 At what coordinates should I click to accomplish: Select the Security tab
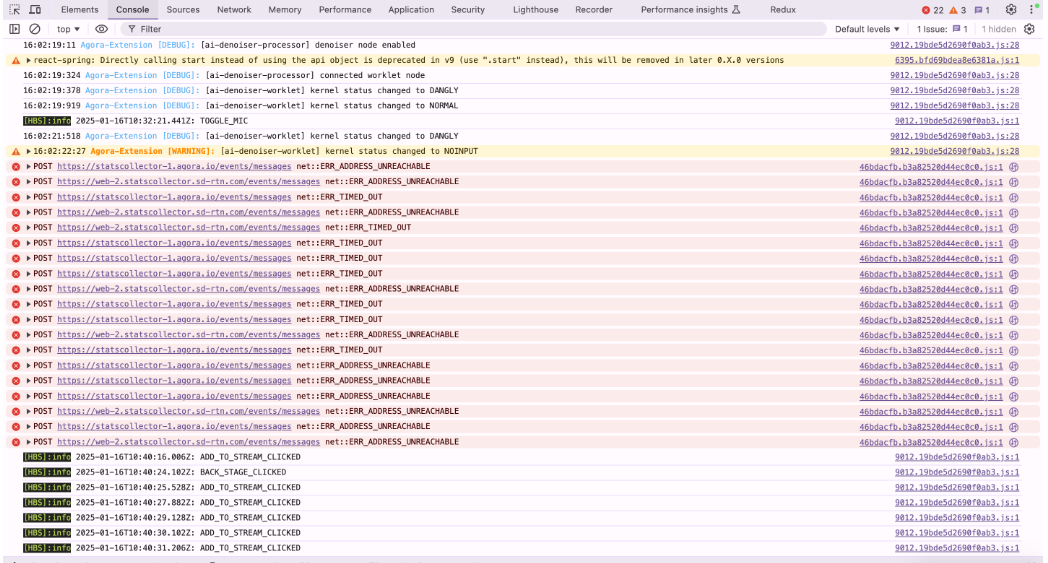(x=468, y=9)
